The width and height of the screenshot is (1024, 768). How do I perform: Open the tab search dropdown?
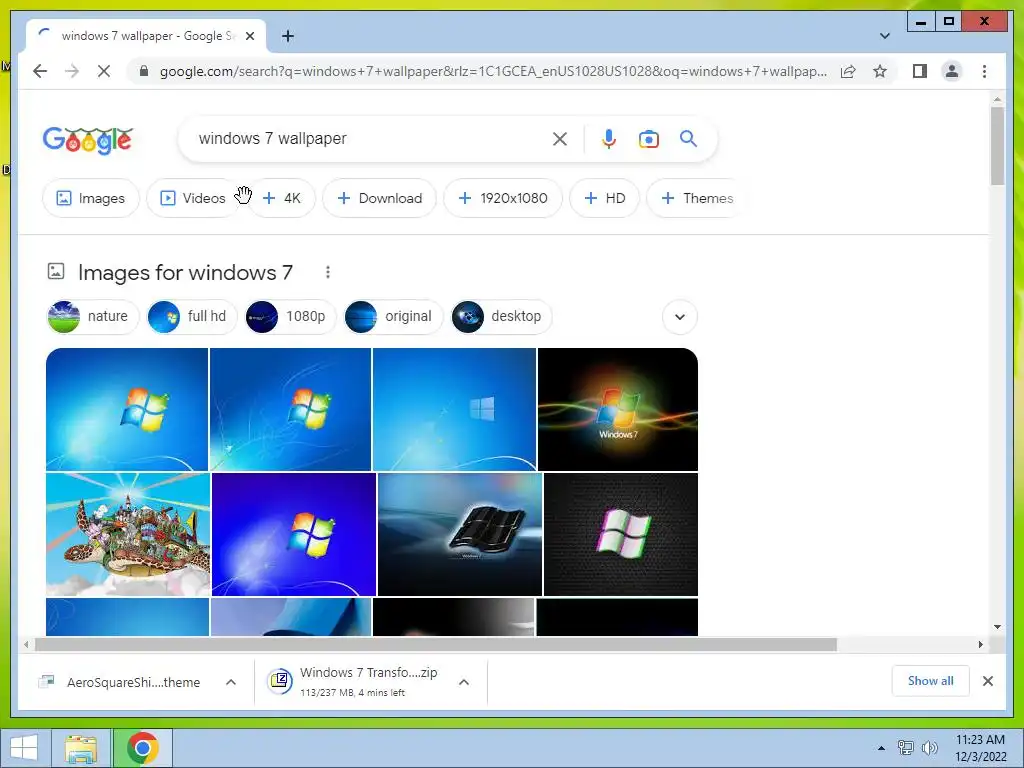(884, 36)
